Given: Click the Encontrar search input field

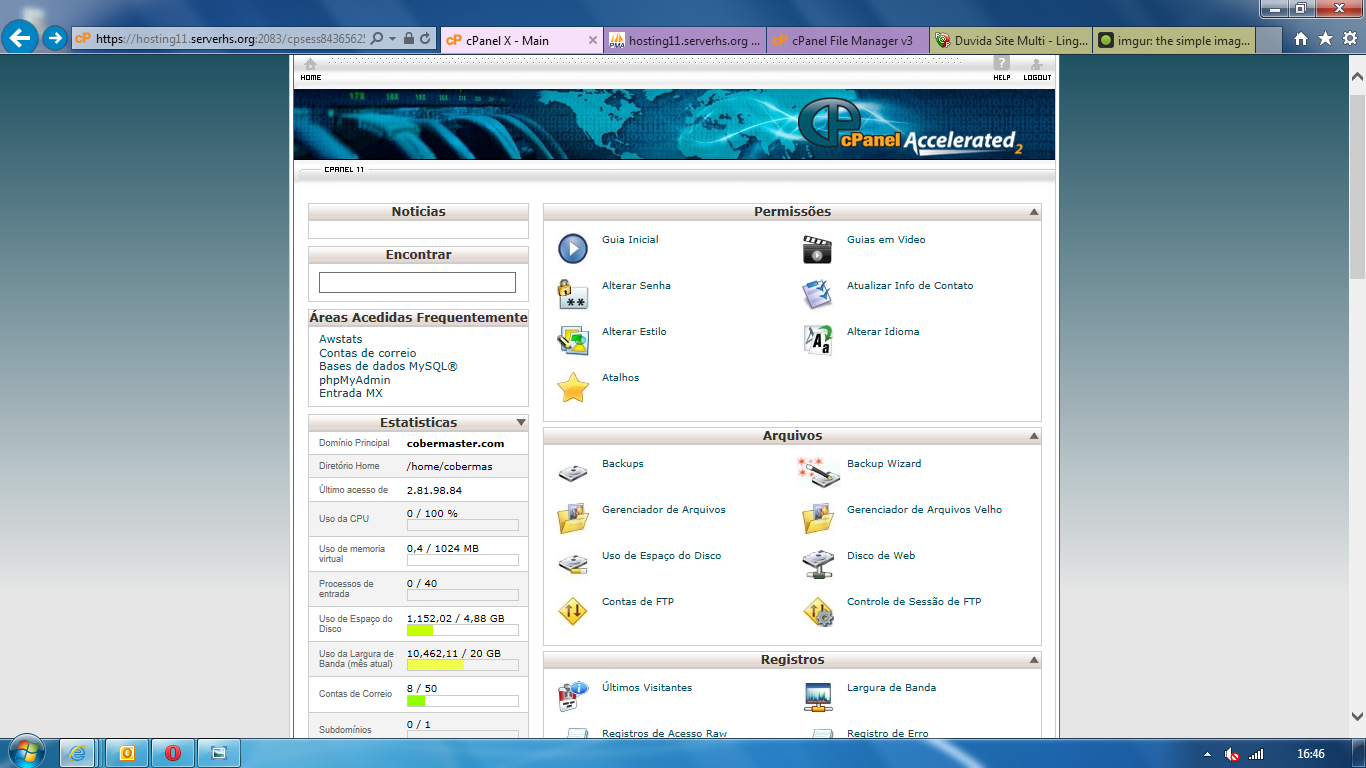Looking at the screenshot, I should (417, 283).
